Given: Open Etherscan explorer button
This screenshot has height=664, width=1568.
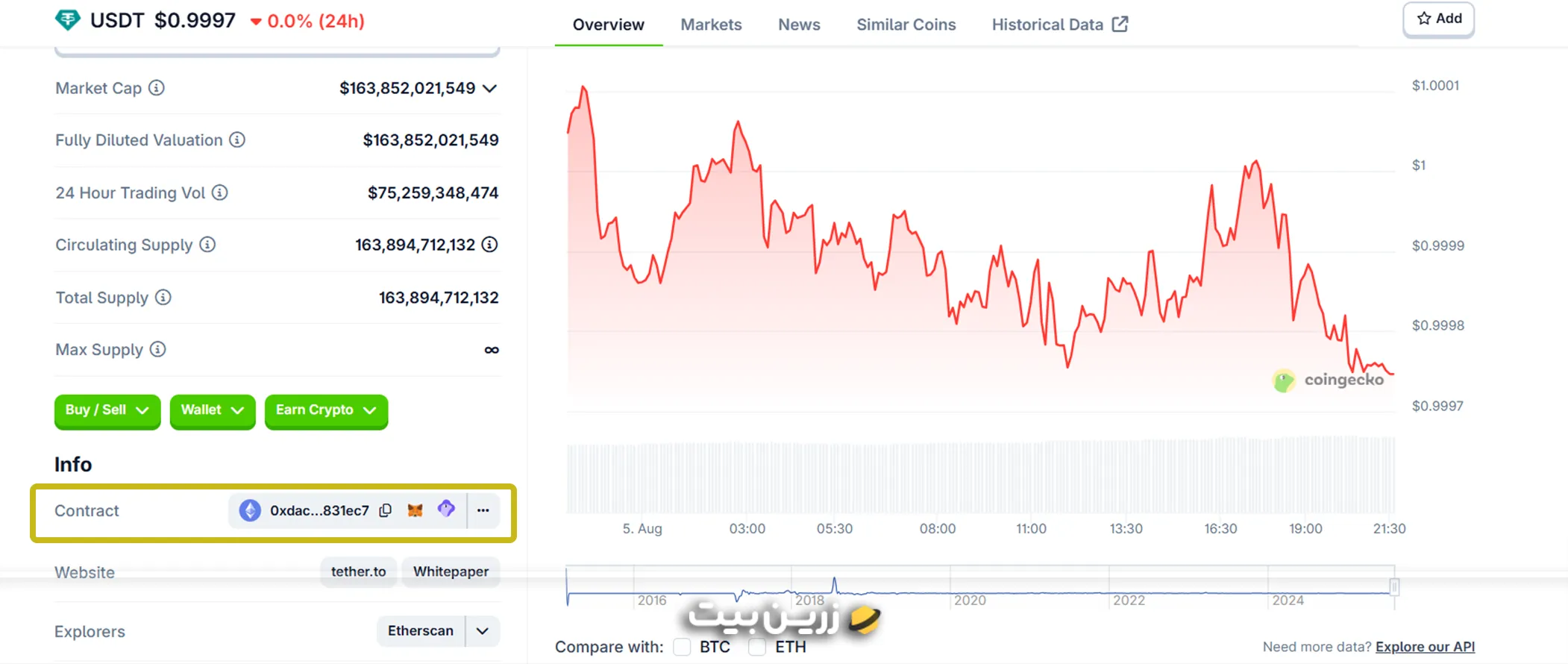Looking at the screenshot, I should [x=421, y=631].
